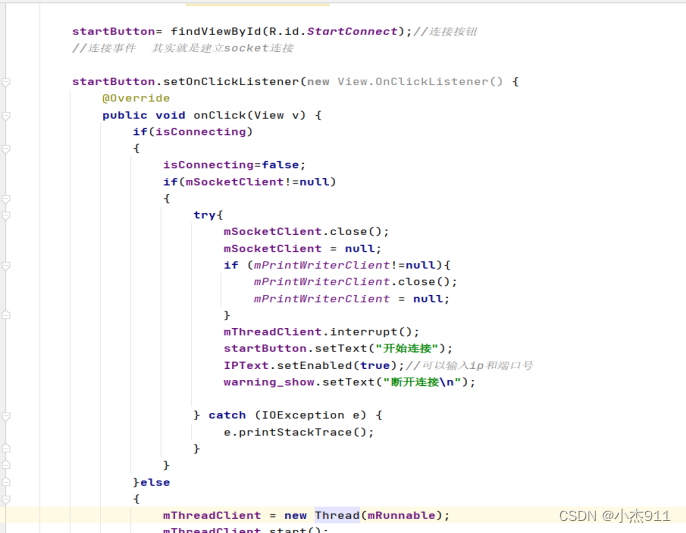The height and width of the screenshot is (533, 686).
Task: Click the "开始连接" string literal
Action: click(x=407, y=348)
